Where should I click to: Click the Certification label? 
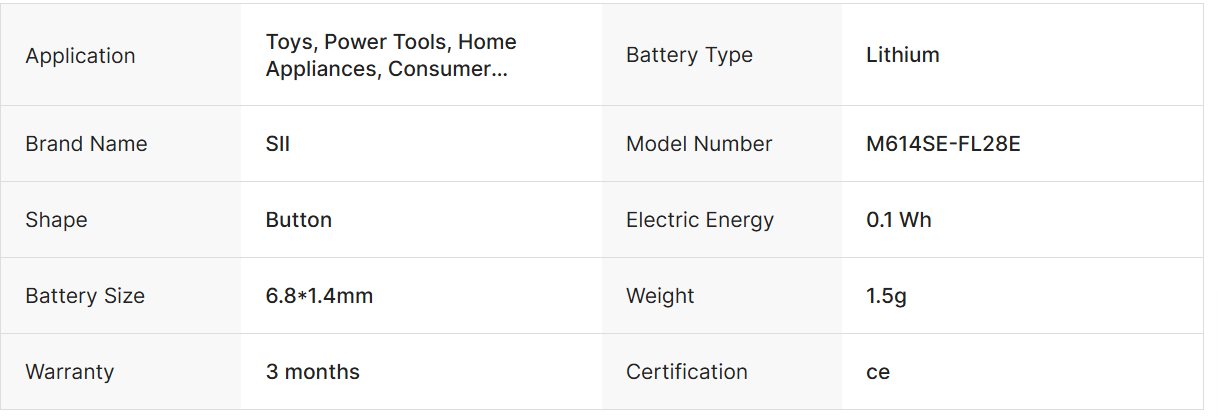(x=687, y=372)
